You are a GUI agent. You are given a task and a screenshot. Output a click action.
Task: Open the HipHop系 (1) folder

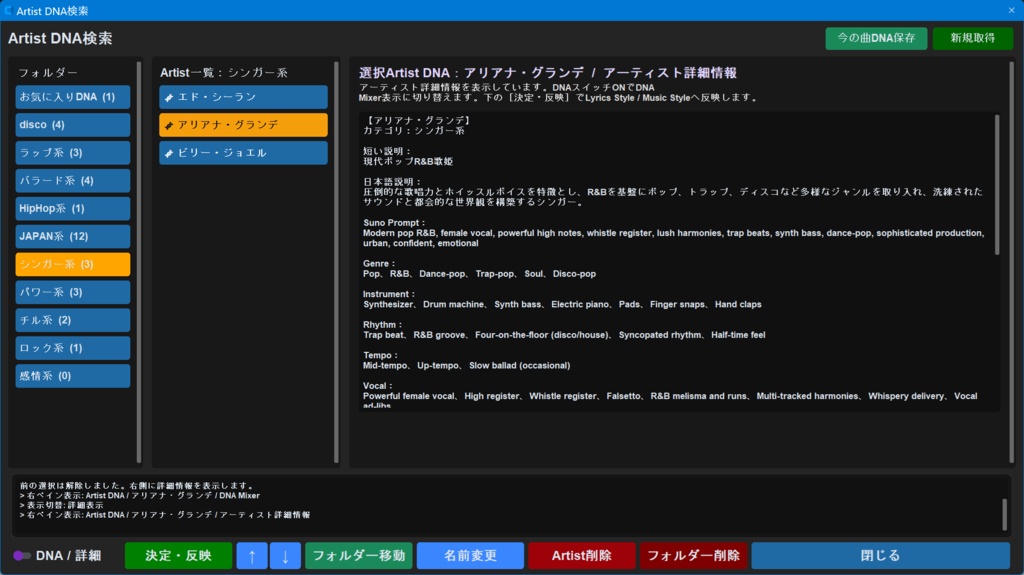coord(72,208)
